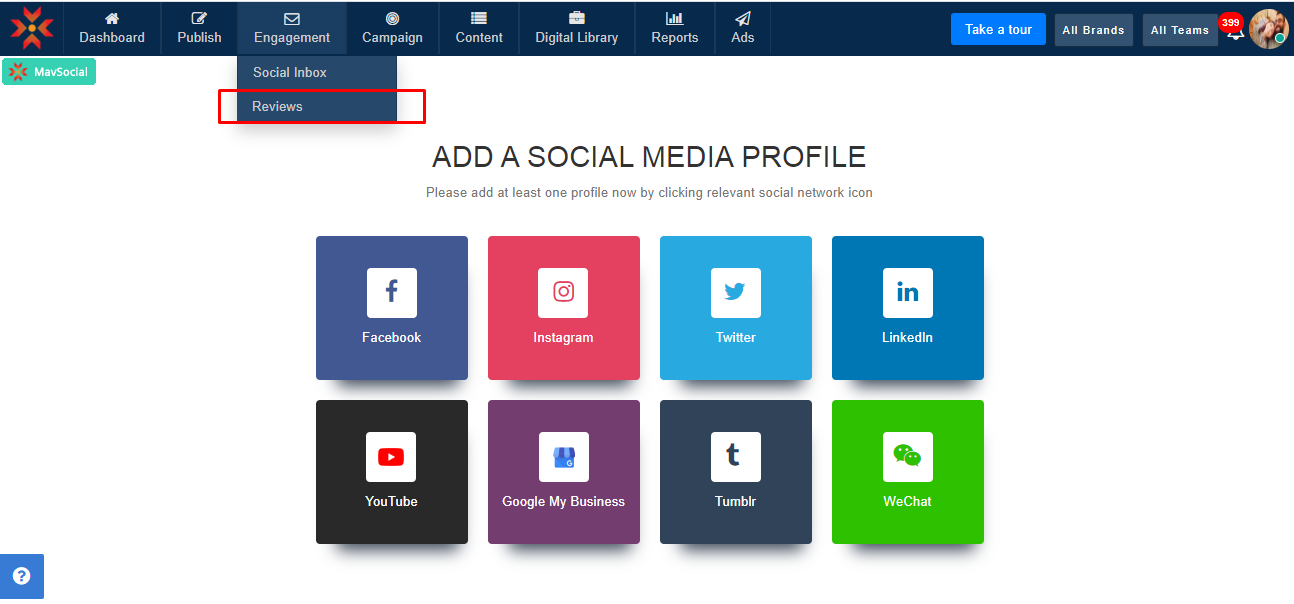Click the Google My Business store icon

(x=564, y=457)
